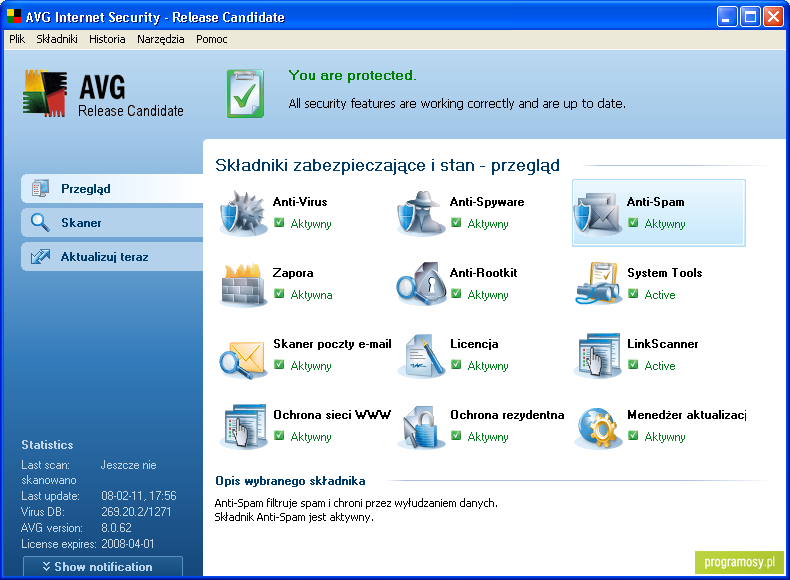Open the Ochrona sieci WWW icon
This screenshot has width=790, height=580.
[245, 426]
